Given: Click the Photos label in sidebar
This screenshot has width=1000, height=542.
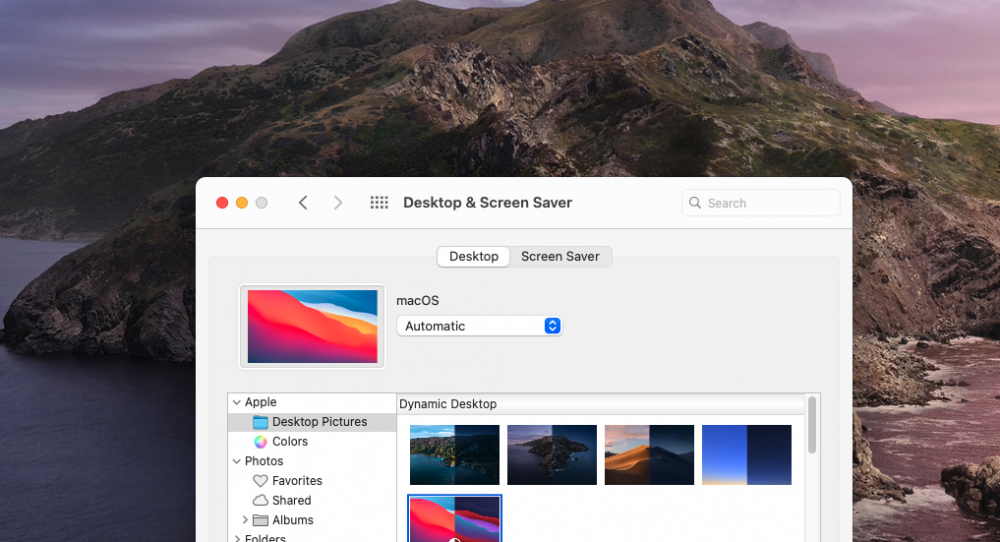Looking at the screenshot, I should [x=264, y=461].
